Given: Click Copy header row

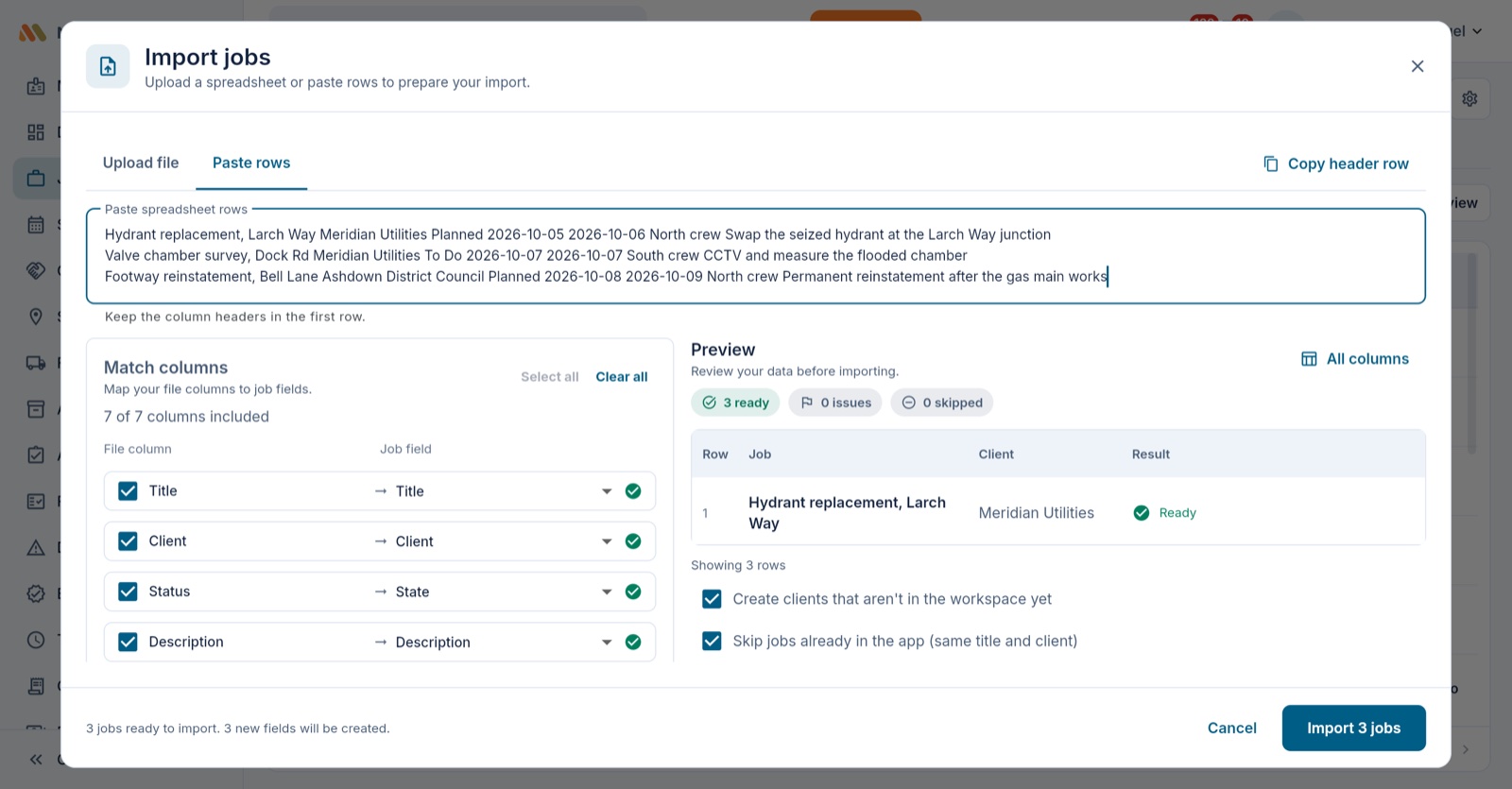Looking at the screenshot, I should tap(1336, 163).
